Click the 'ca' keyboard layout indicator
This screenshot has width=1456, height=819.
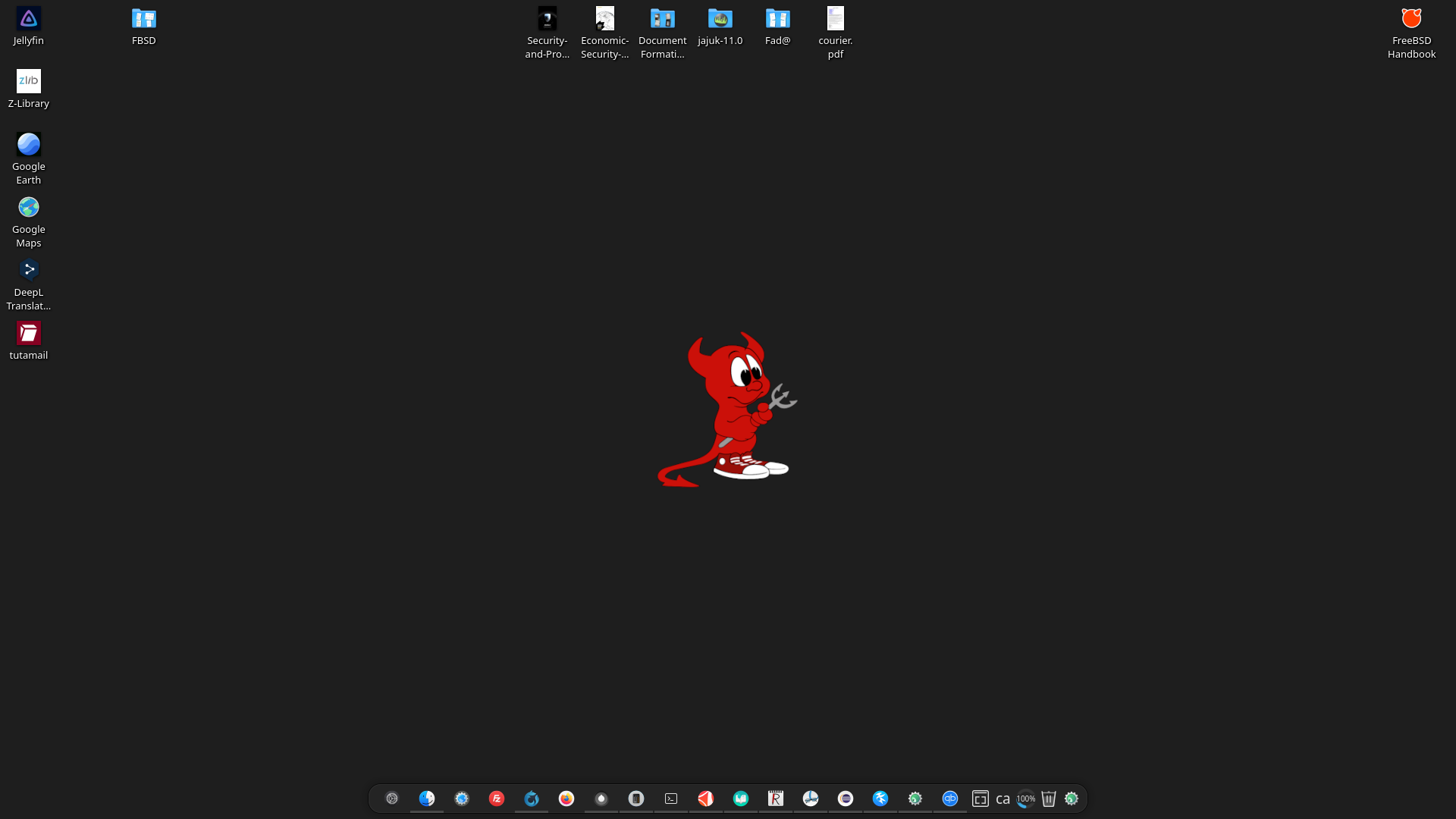(1003, 799)
